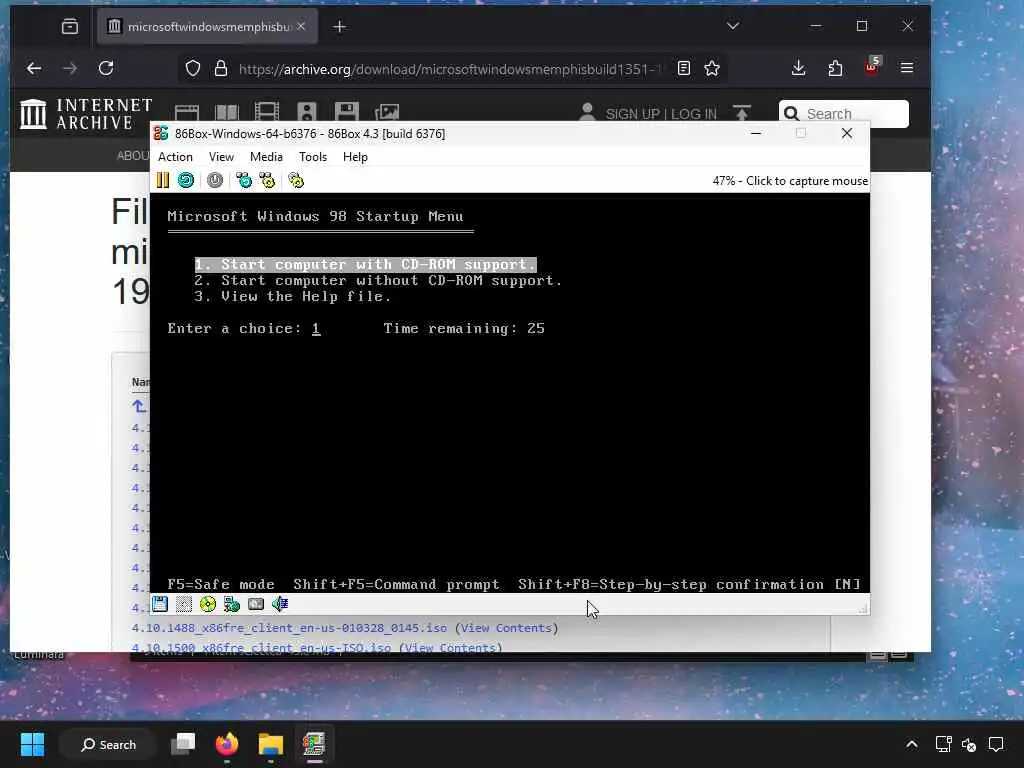This screenshot has height=768, width=1024.
Task: Click the sound speaker status icon in 86Box
Action: pyautogui.click(x=280, y=604)
